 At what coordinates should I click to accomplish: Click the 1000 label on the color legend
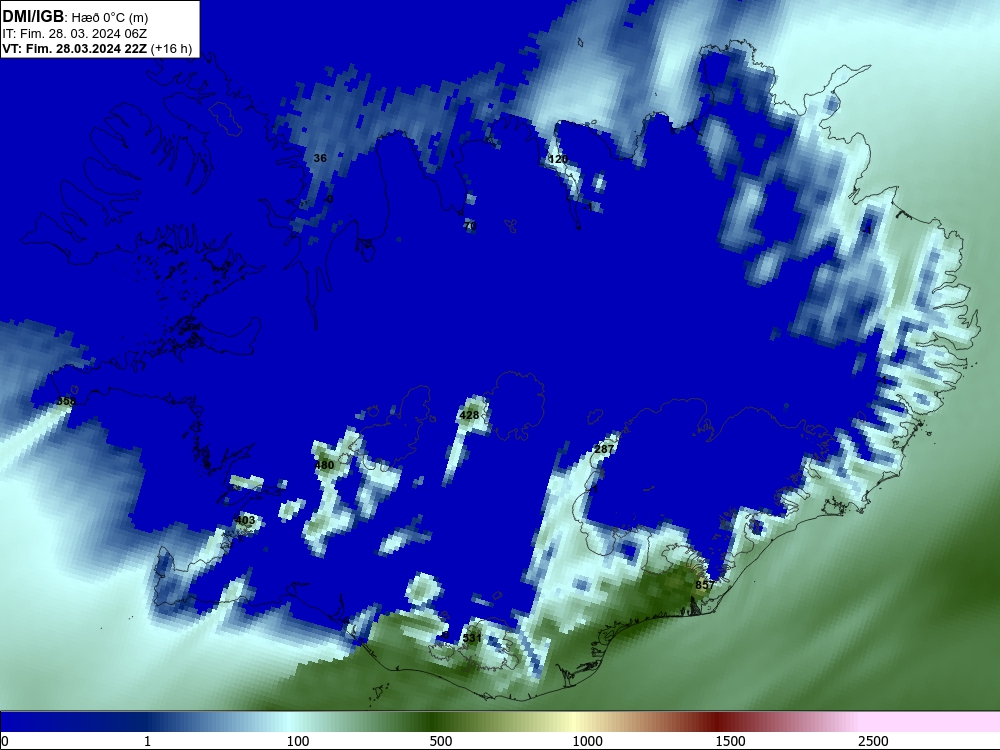pos(587,741)
